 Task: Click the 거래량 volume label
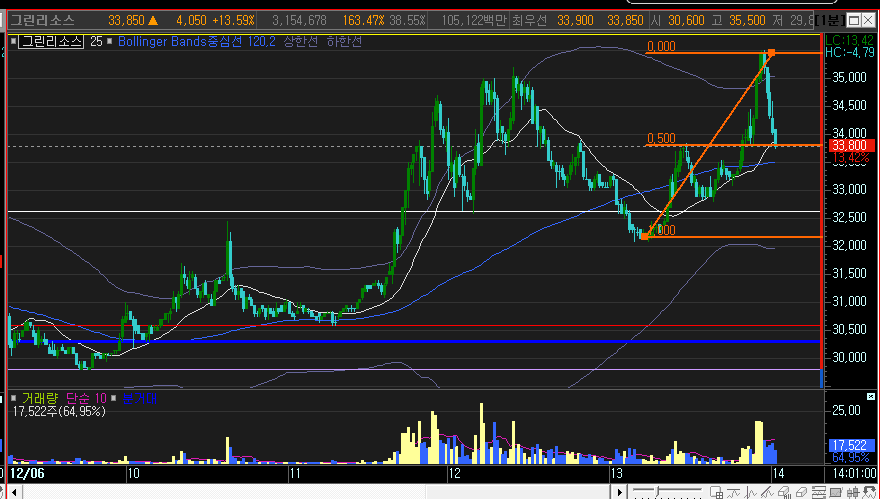(x=39, y=398)
